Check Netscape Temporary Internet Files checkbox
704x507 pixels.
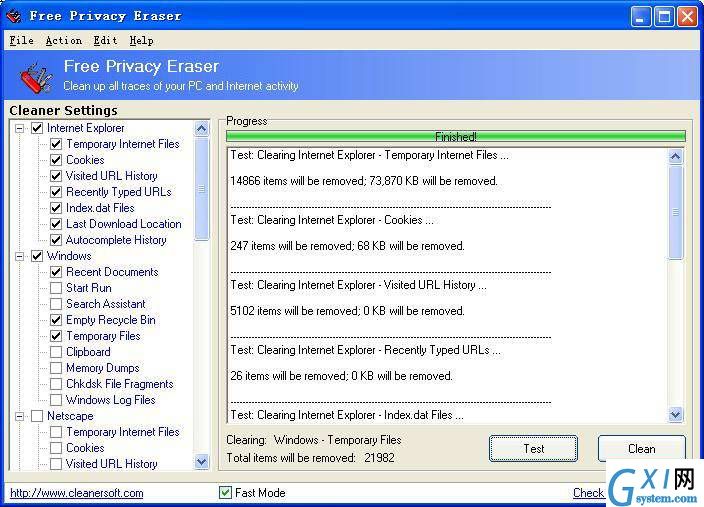56,432
